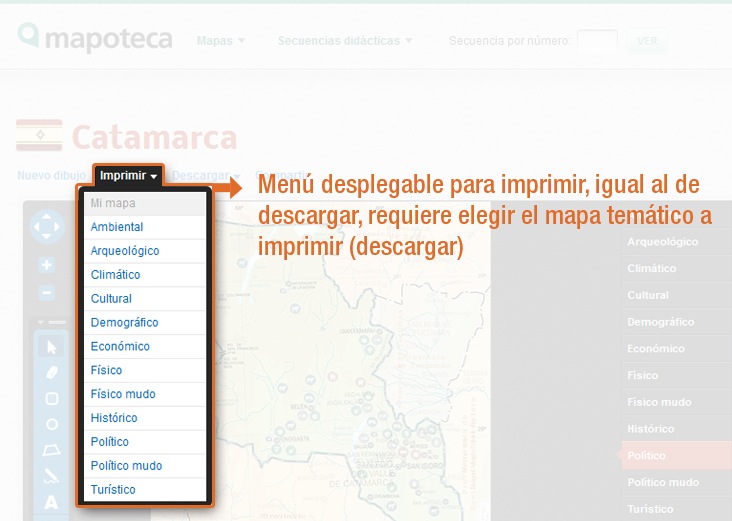Image resolution: width=732 pixels, height=521 pixels.
Task: Select the circle drawing tool
Action: pyautogui.click(x=51, y=424)
